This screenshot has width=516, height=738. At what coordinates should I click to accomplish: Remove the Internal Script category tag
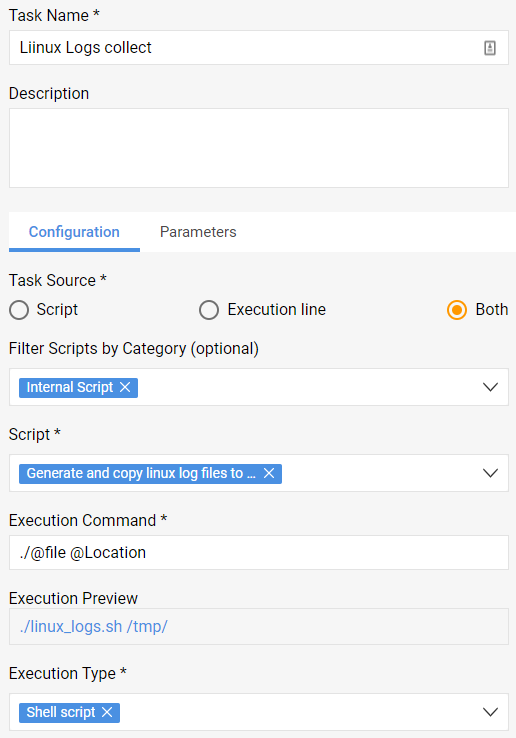point(125,387)
